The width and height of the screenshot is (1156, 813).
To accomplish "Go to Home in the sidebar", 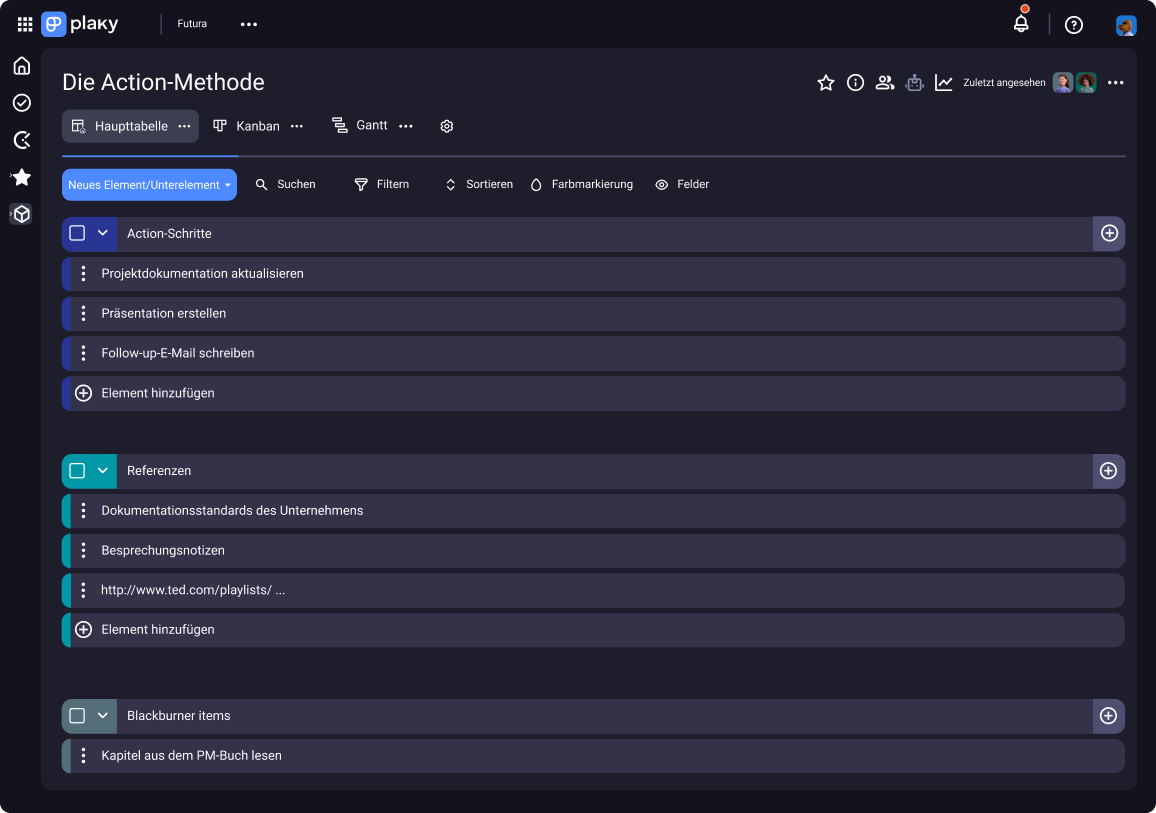I will [x=22, y=66].
